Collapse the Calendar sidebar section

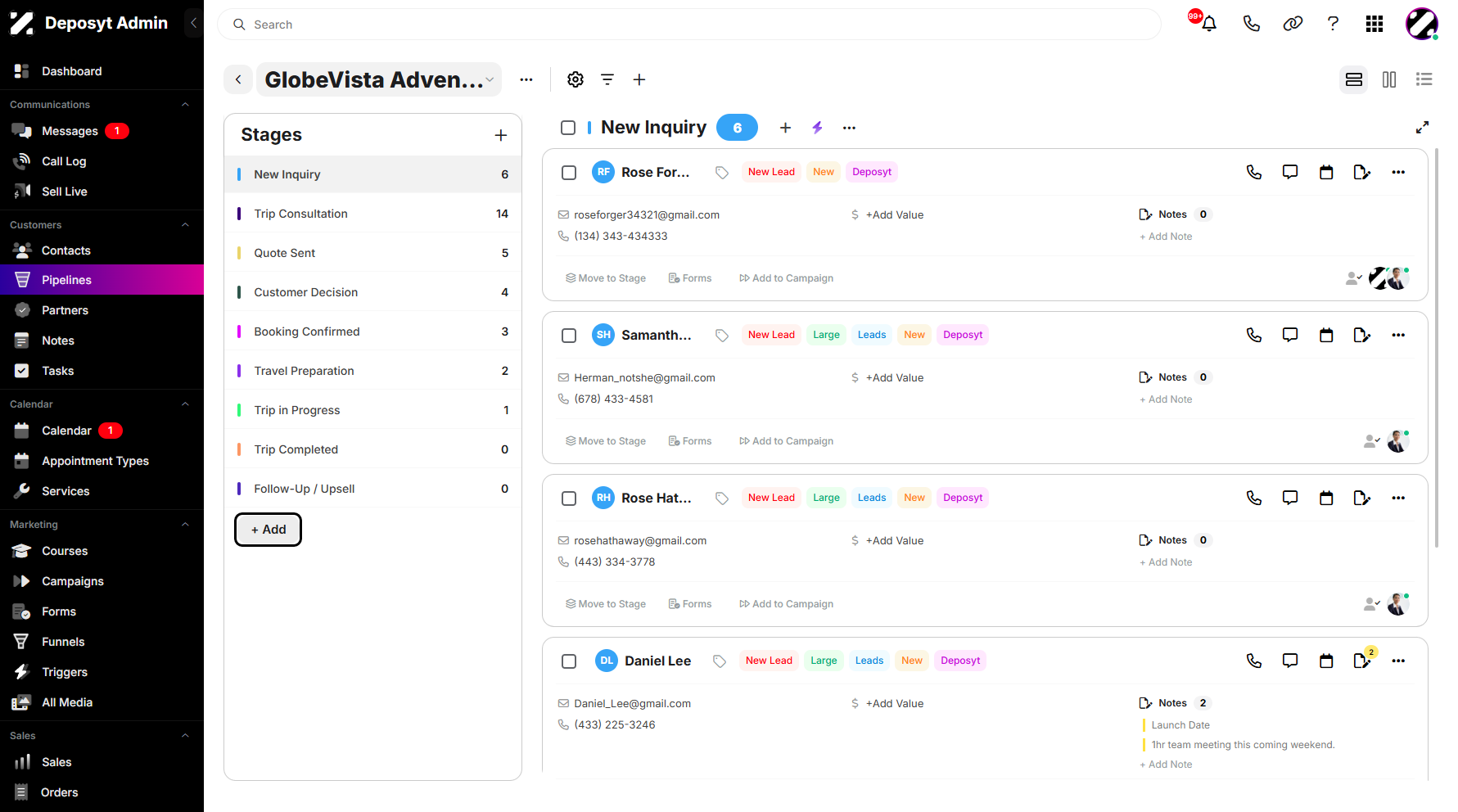185,404
